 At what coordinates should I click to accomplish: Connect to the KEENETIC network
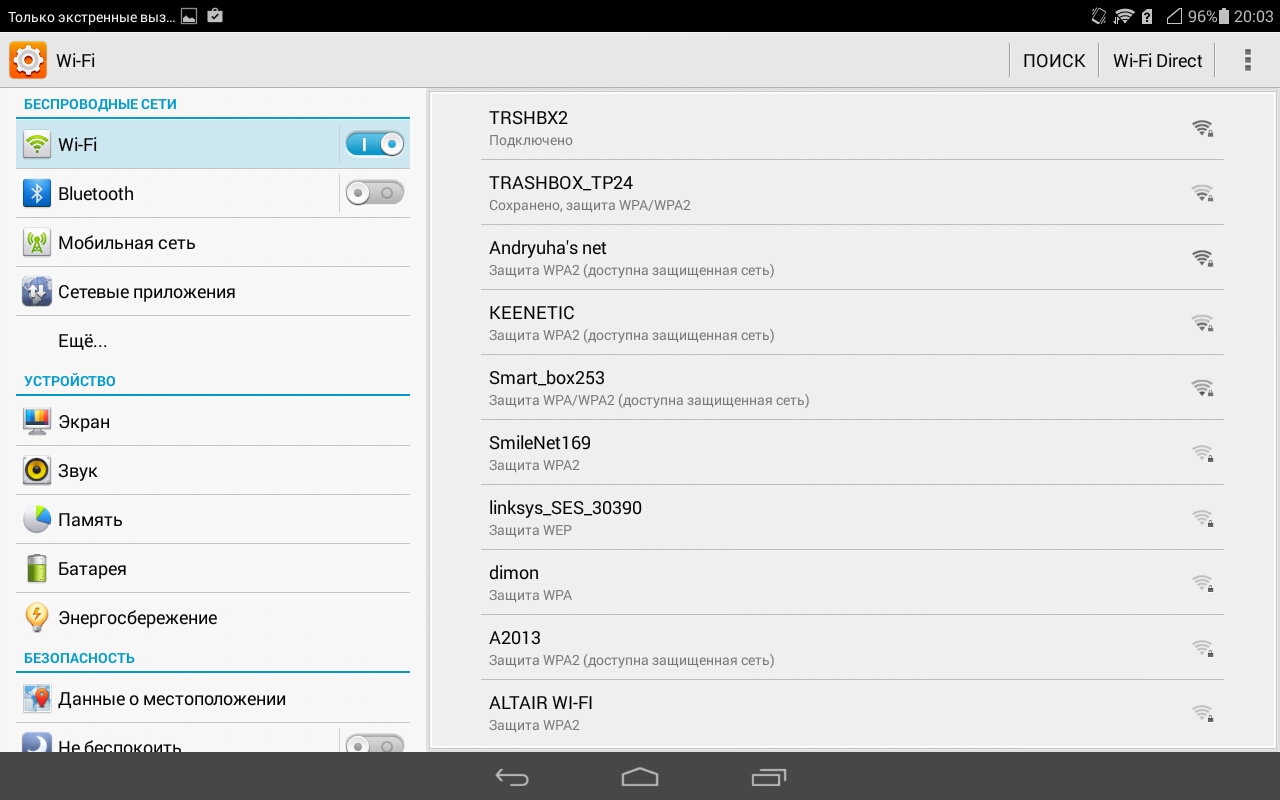(x=852, y=322)
